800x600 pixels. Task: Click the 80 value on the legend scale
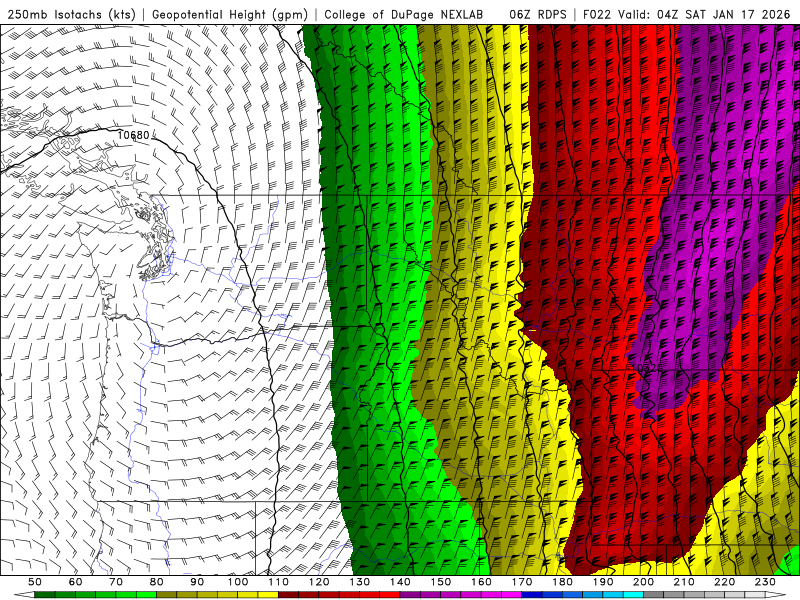coord(157,582)
